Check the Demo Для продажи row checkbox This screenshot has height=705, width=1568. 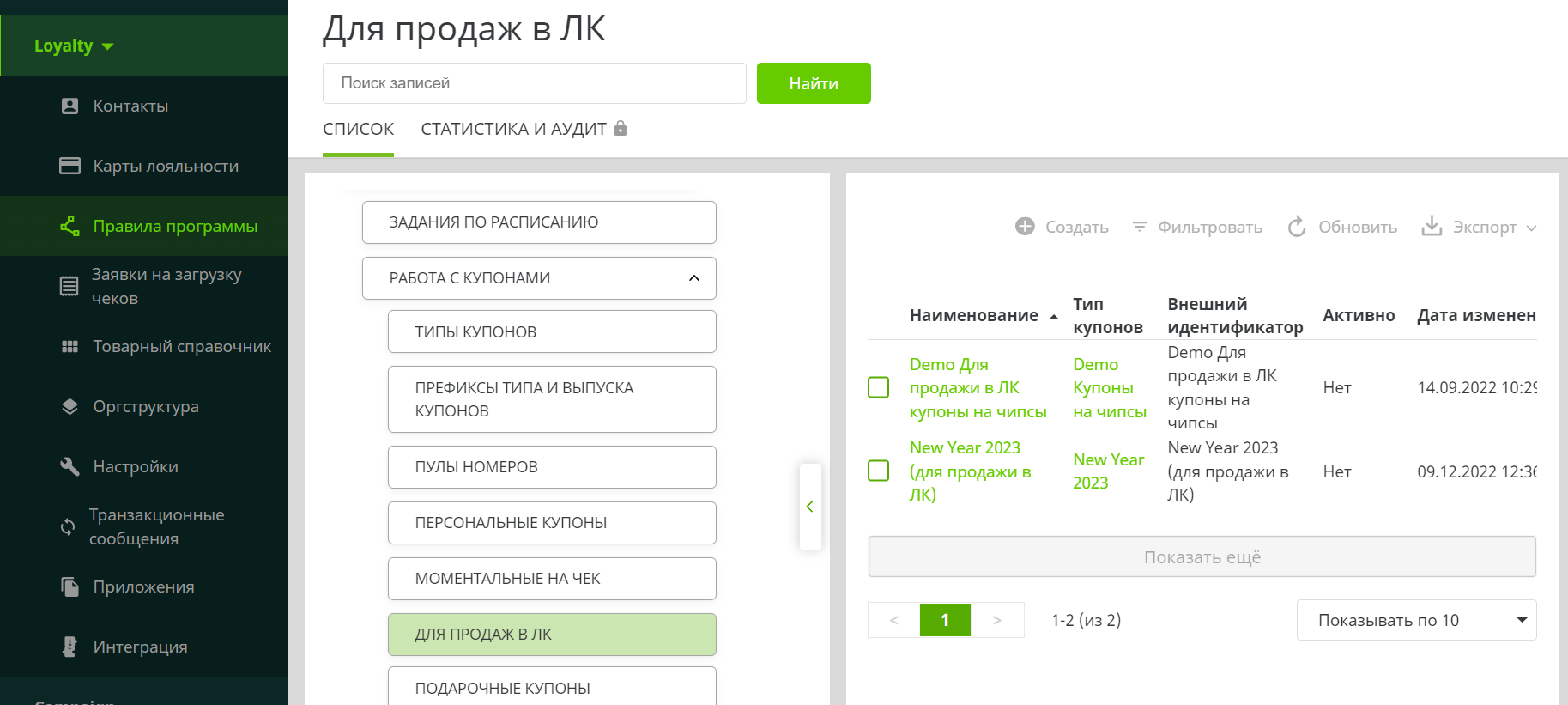(x=878, y=387)
